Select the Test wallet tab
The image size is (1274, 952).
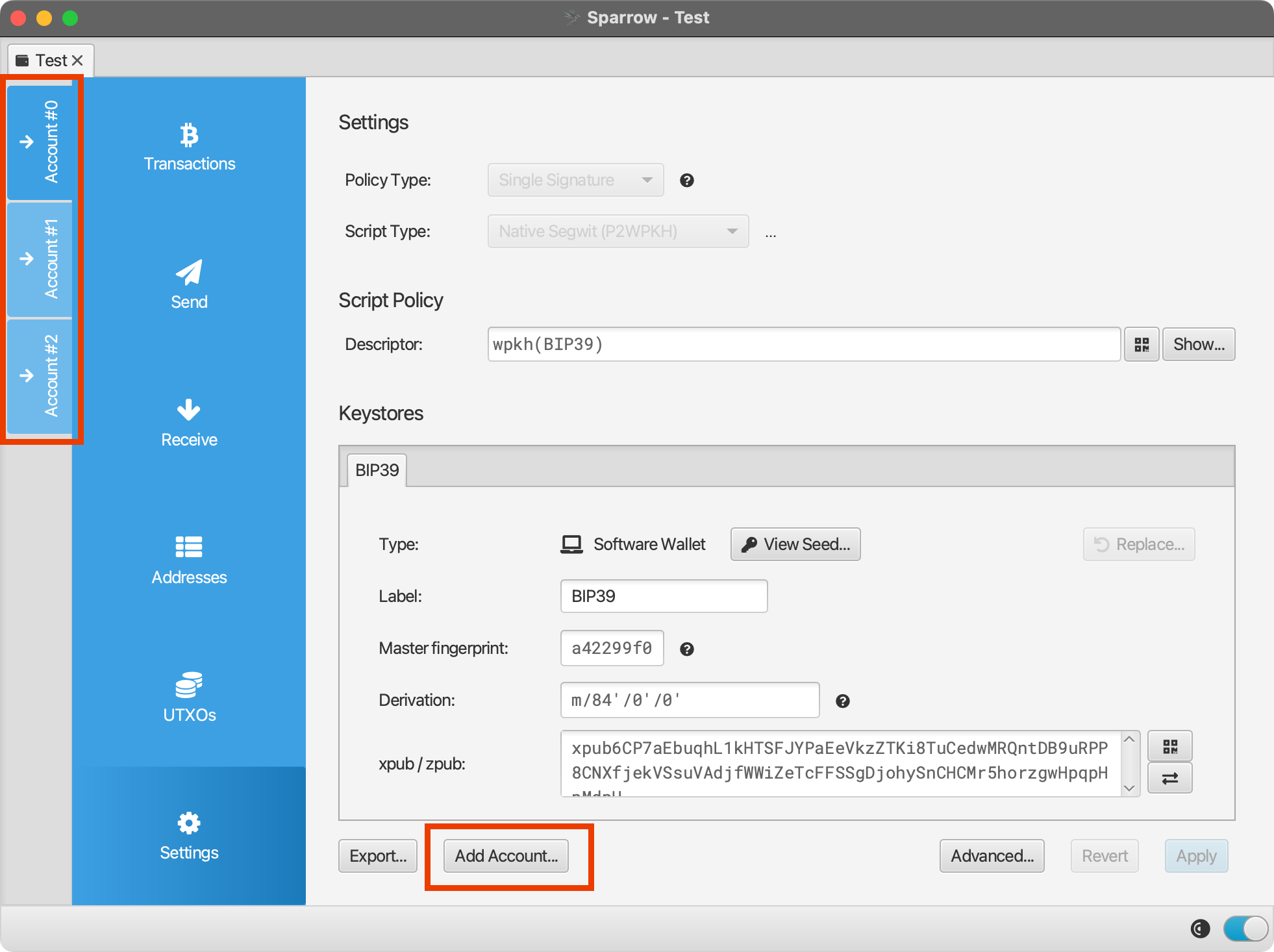[x=51, y=60]
